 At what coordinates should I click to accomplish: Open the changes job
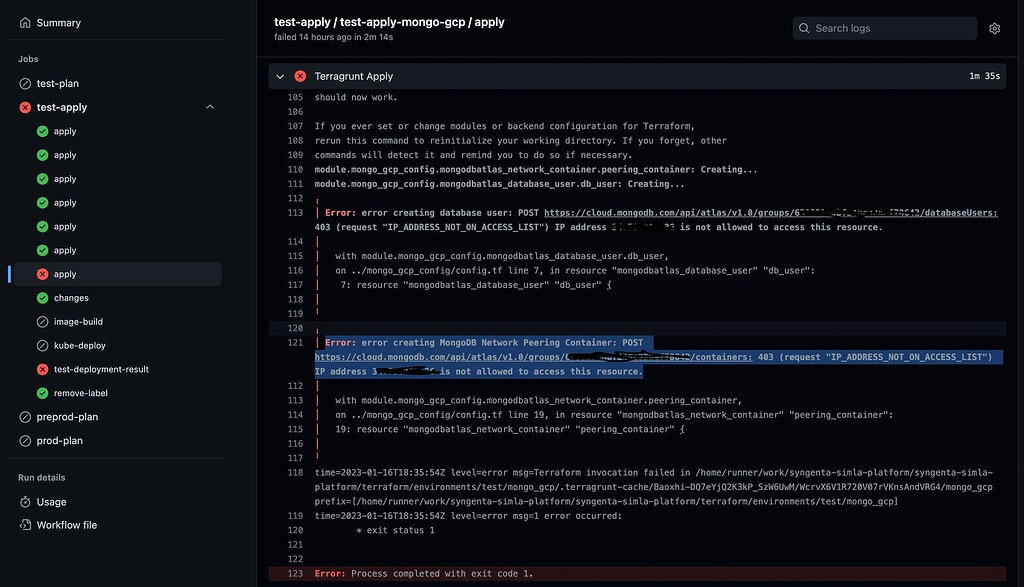[71, 298]
